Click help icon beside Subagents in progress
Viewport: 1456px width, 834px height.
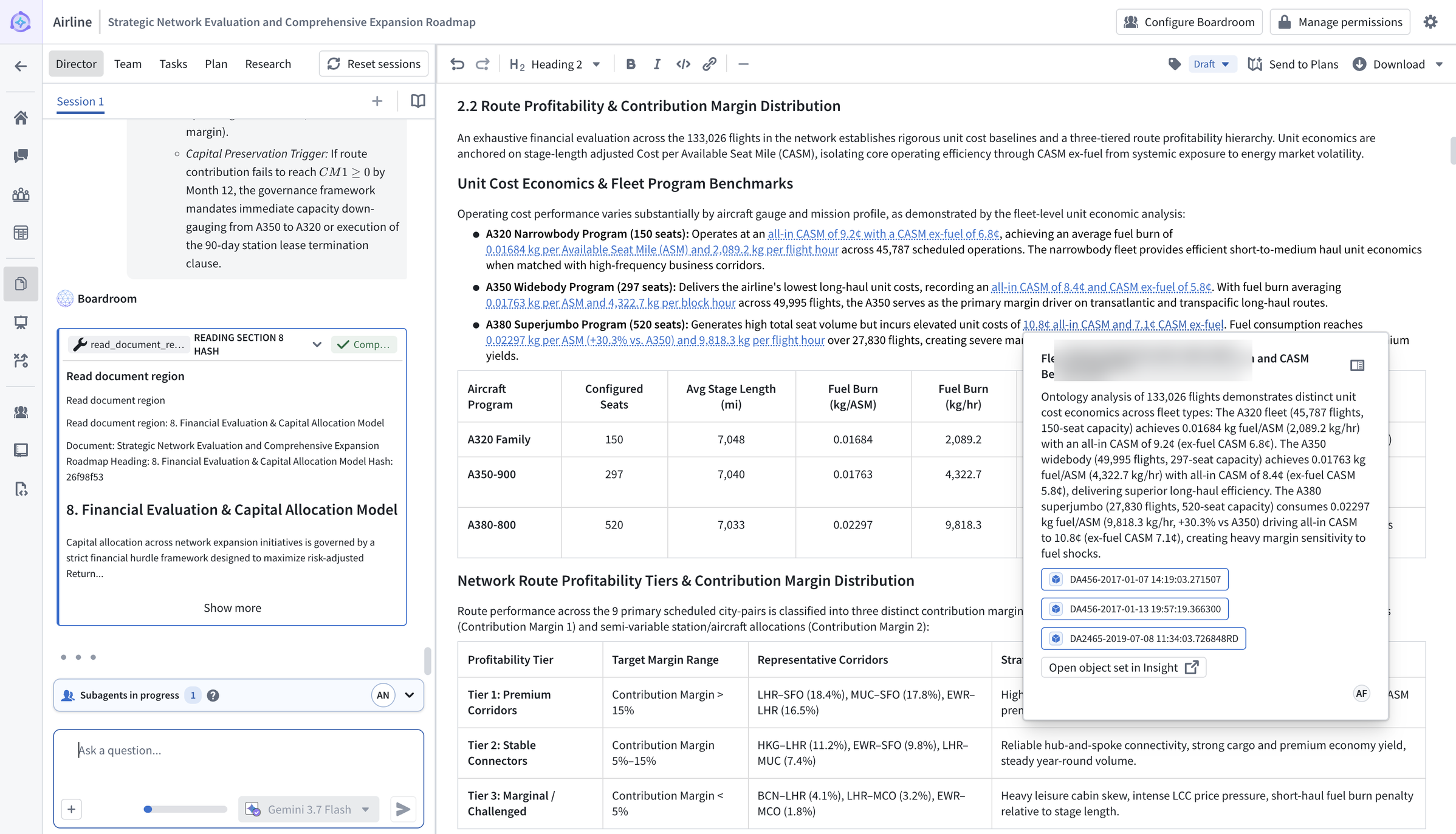[213, 696]
